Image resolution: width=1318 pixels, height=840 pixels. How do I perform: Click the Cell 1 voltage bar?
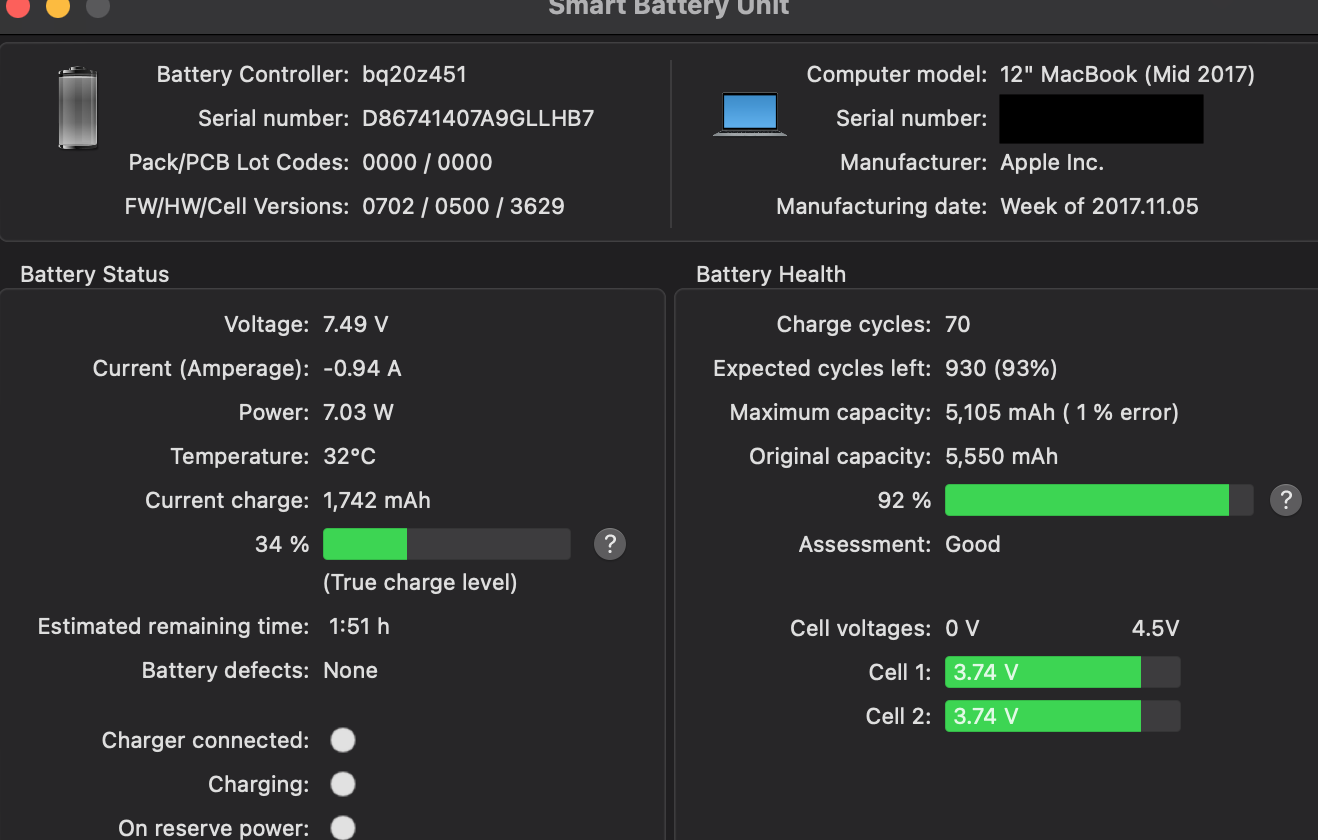(1063, 672)
